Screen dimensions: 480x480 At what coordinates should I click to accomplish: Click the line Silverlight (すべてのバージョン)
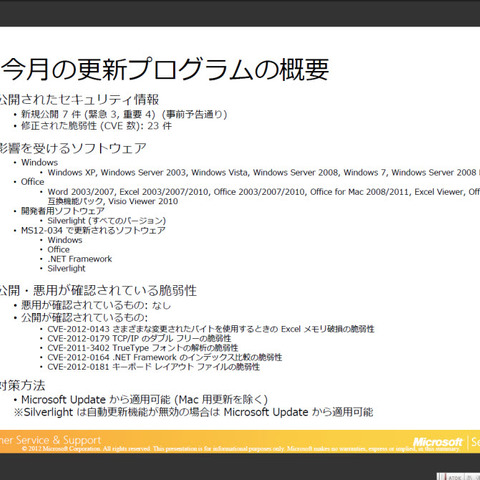click(x=107, y=221)
